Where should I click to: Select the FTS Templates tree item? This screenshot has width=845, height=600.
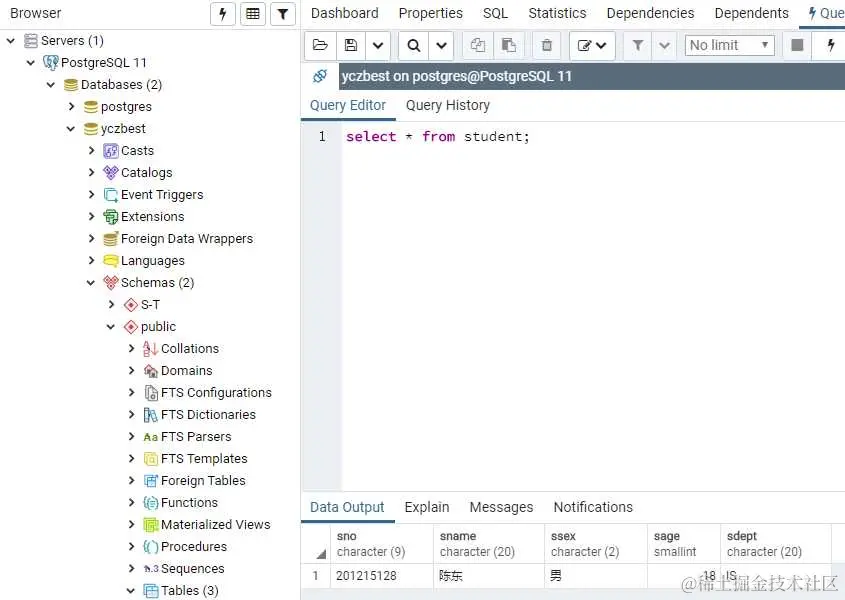[x=204, y=459]
